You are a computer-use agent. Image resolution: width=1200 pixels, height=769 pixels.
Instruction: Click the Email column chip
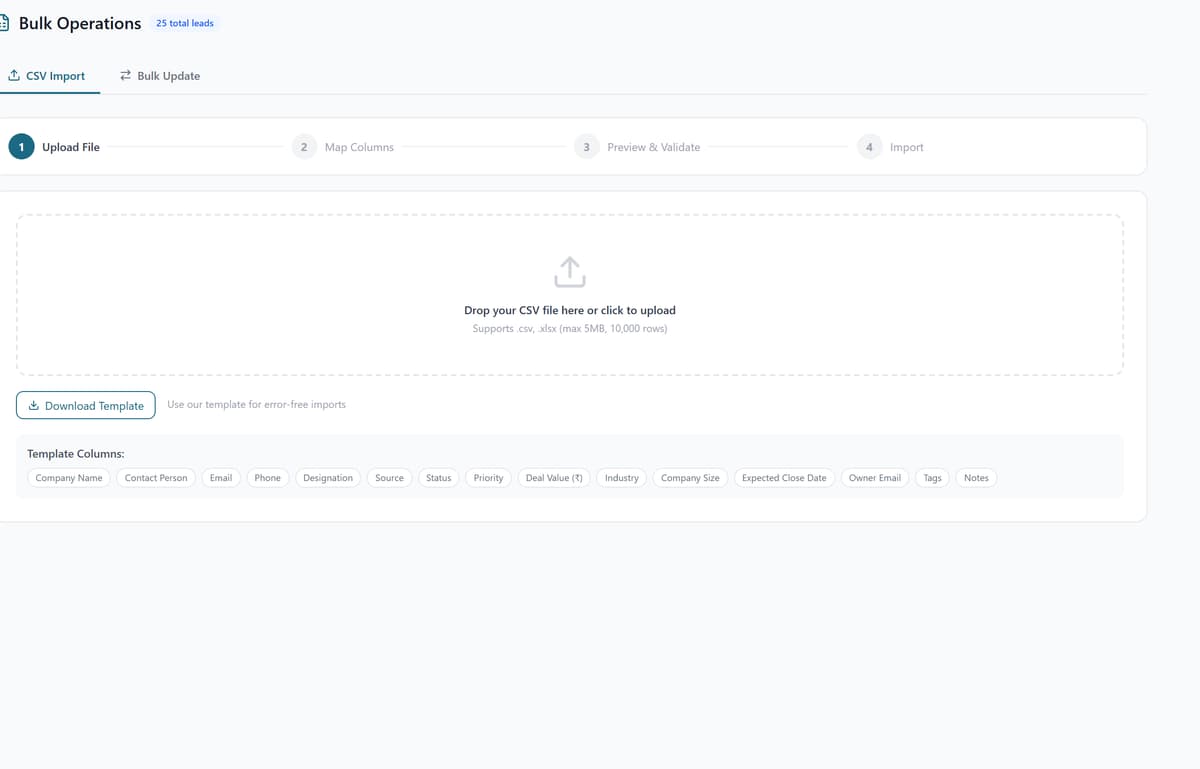point(221,478)
